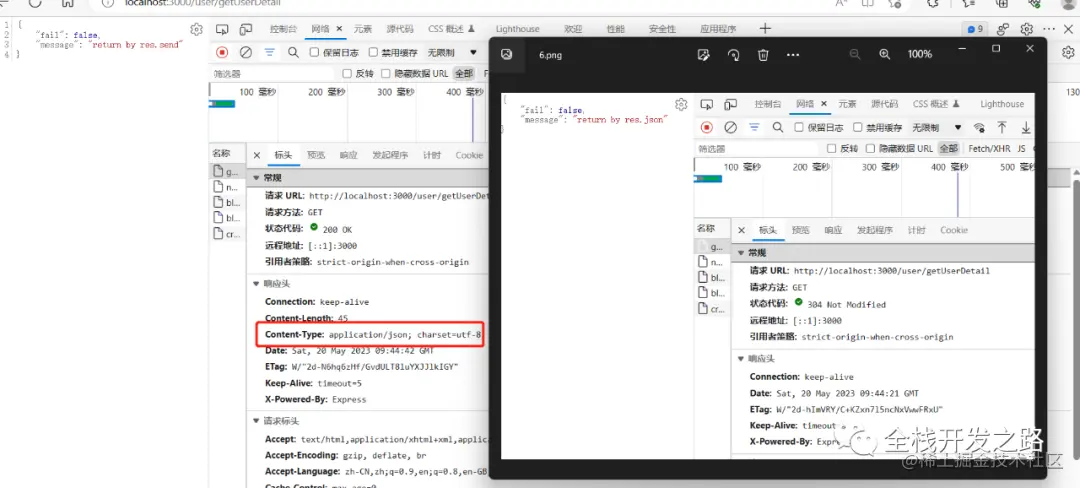This screenshot has width=1080, height=488.
Task: Toggle device emulation icon in browser DevTools
Action: pyautogui.click(x=246, y=29)
